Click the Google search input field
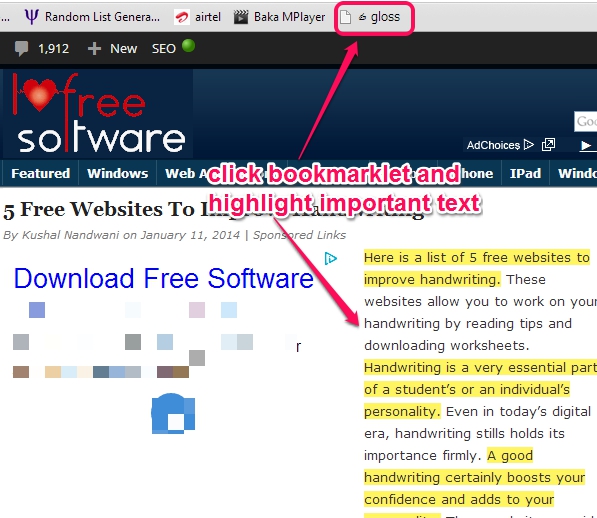597x518 pixels. click(x=586, y=122)
